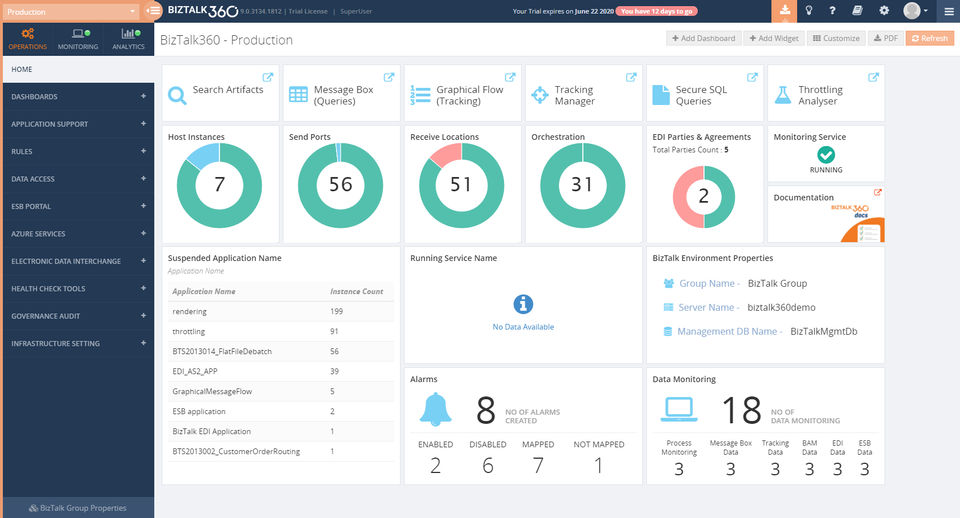This screenshot has width=960, height=518.
Task: Open the settings gear icon
Action: point(884,11)
